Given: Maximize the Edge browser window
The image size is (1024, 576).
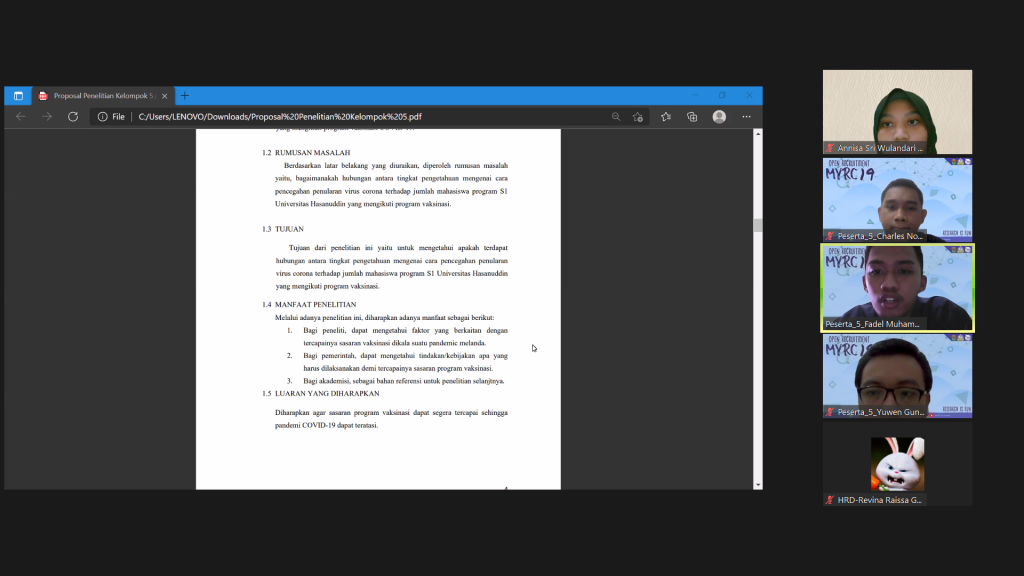Looking at the screenshot, I should click(722, 95).
